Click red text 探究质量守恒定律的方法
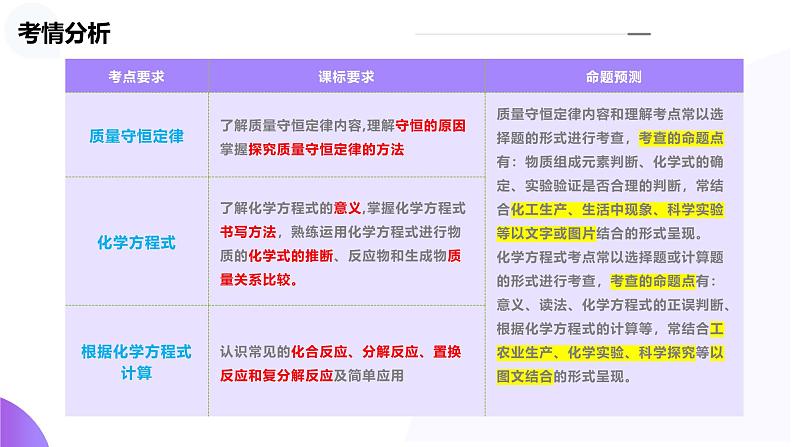Screen dimensions: 794x447 click(326, 149)
